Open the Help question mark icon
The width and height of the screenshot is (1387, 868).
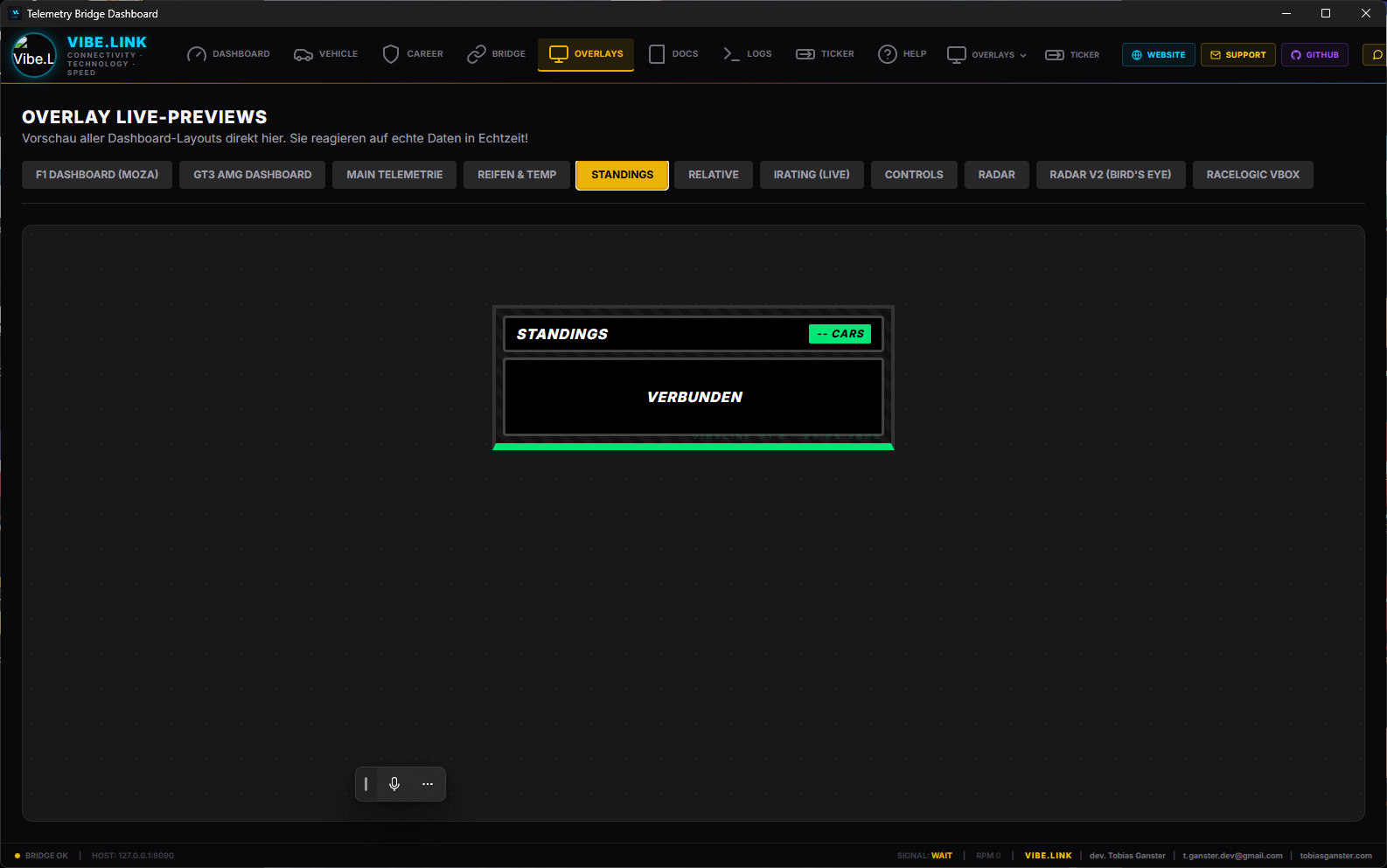(x=888, y=54)
